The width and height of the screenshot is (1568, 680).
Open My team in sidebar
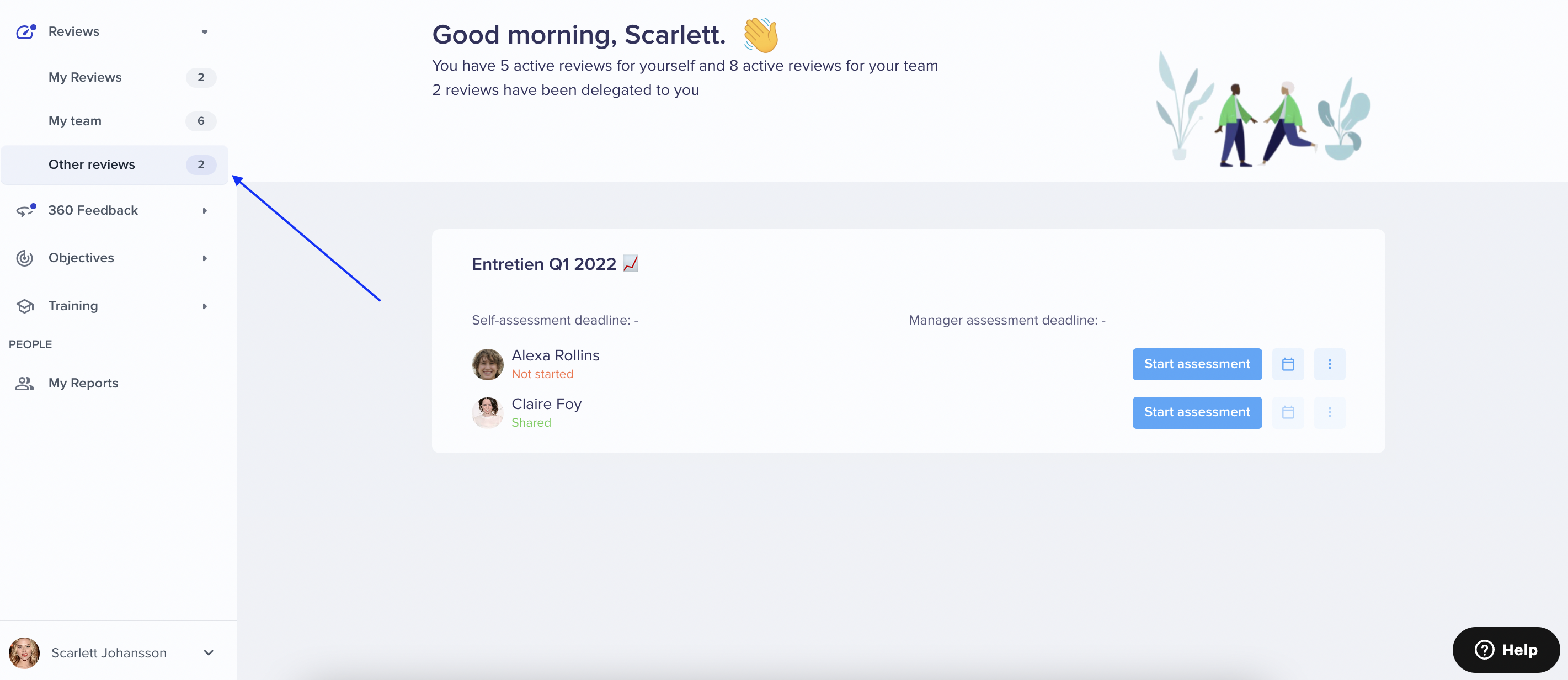tap(114, 120)
